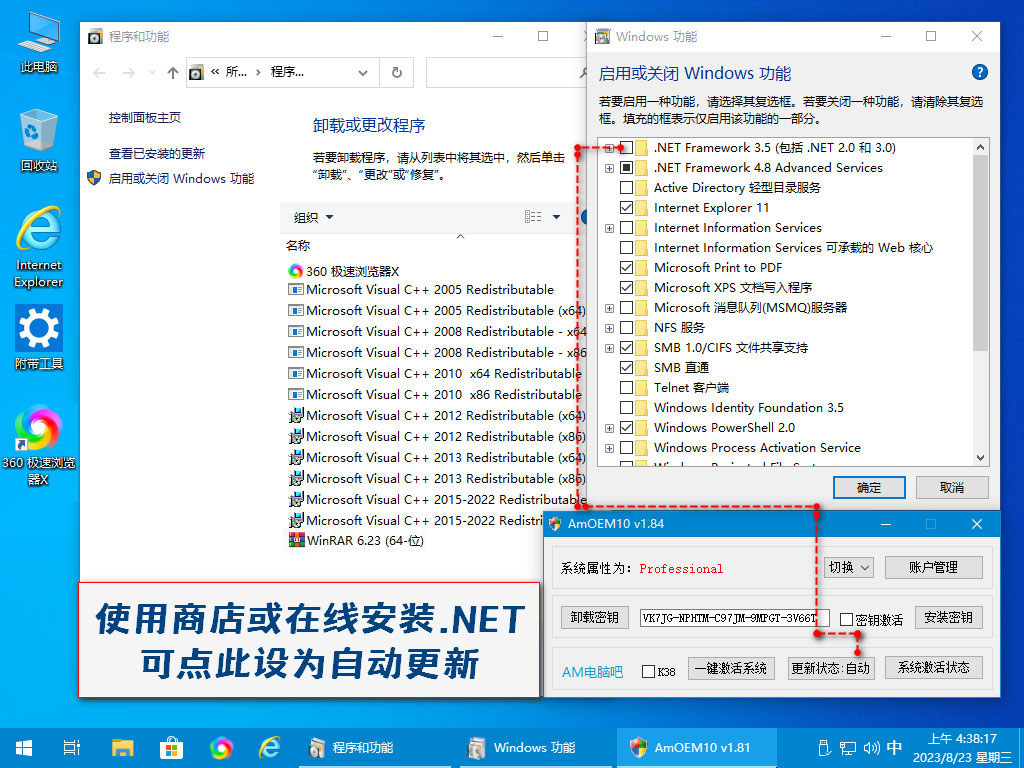Click the shield icon beside 启用或关闭 Windows 功能
This screenshot has width=1024, height=768.
tap(94, 178)
